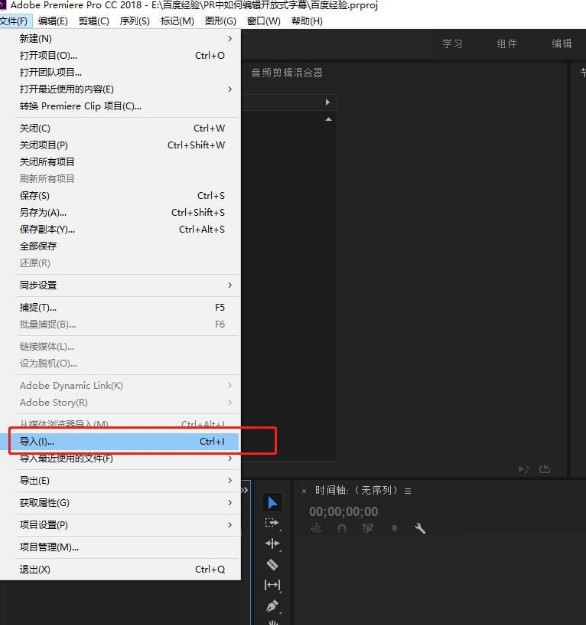Switch to the 编辑 workspace tab
Image resolution: width=586 pixels, height=625 pixels.
(x=562, y=43)
